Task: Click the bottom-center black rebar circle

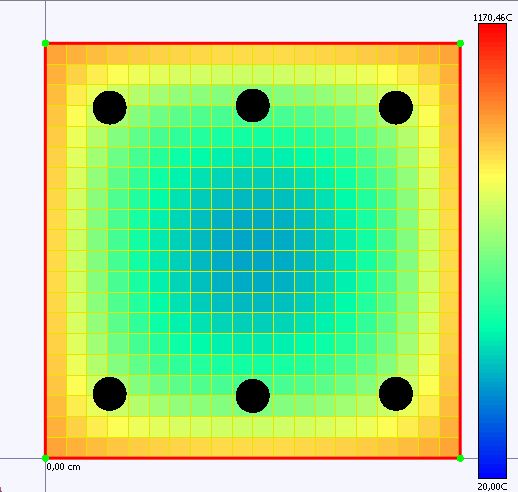Action: [253, 396]
